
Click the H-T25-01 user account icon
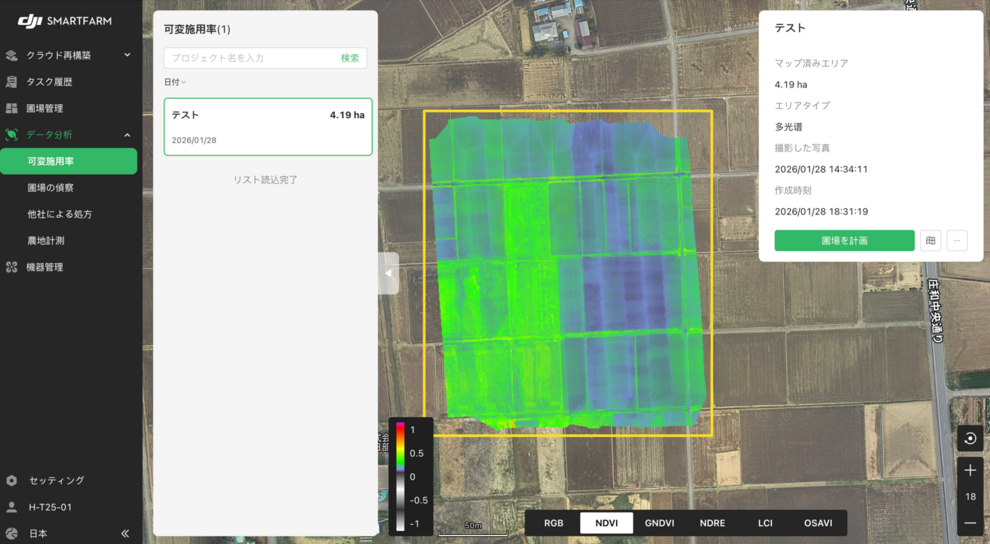coord(12,507)
